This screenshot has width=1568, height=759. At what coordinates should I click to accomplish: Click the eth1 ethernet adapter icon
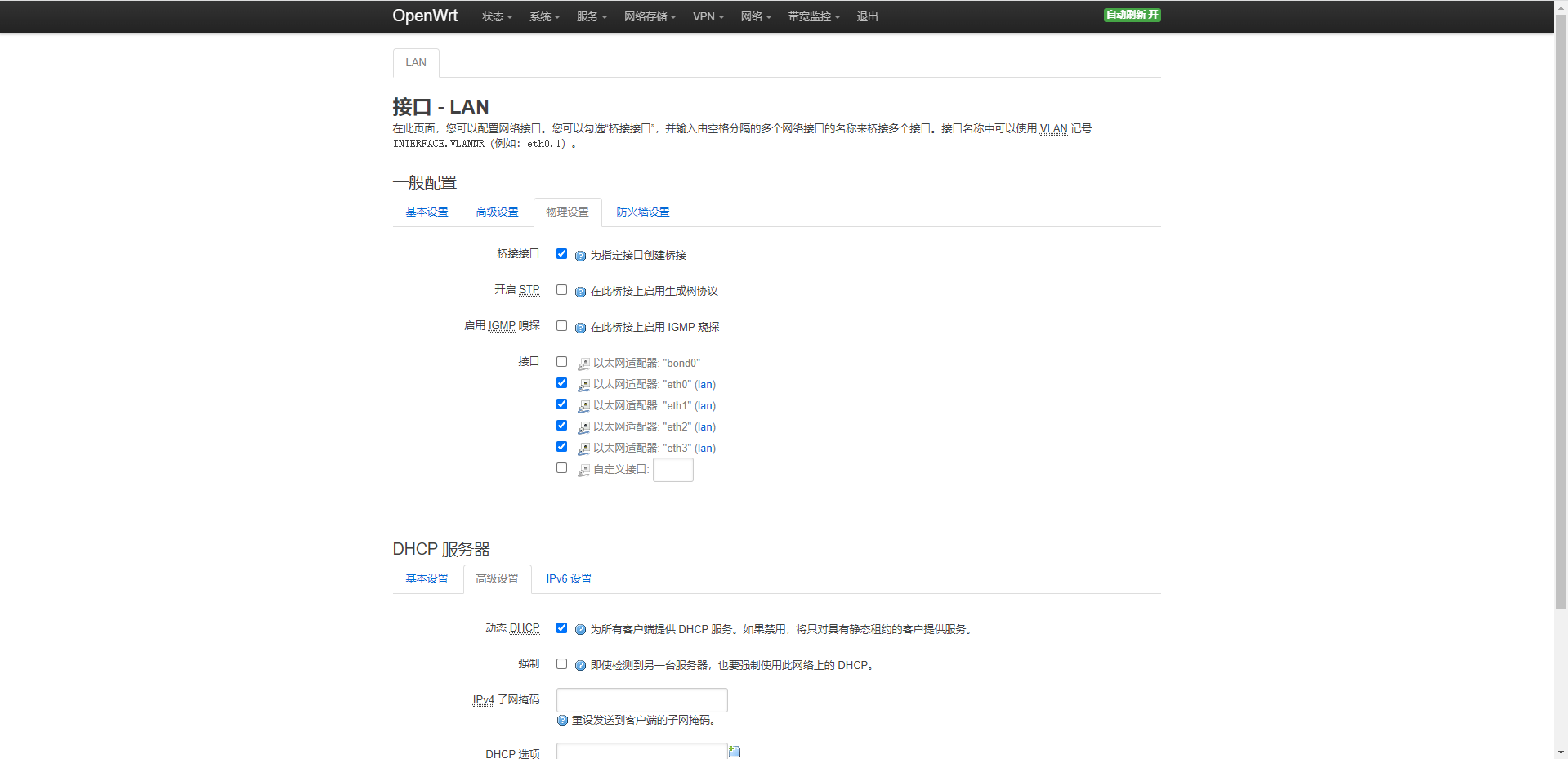pos(583,406)
